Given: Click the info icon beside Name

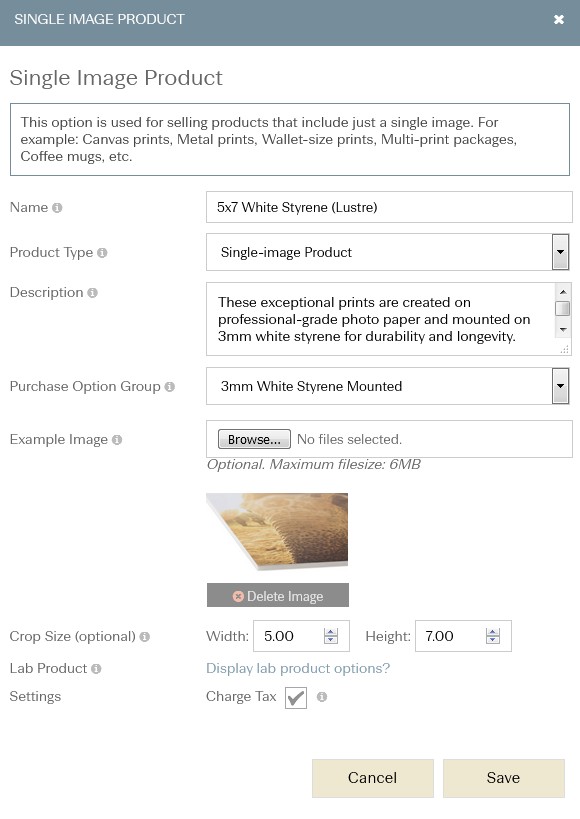Looking at the screenshot, I should point(57,208).
